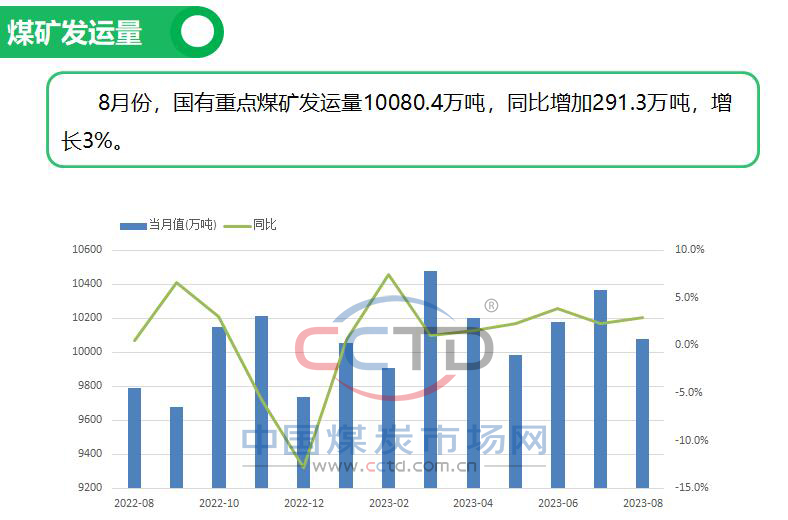Click the white circle in the green header
This screenshot has height=520, width=788.
pos(197,32)
